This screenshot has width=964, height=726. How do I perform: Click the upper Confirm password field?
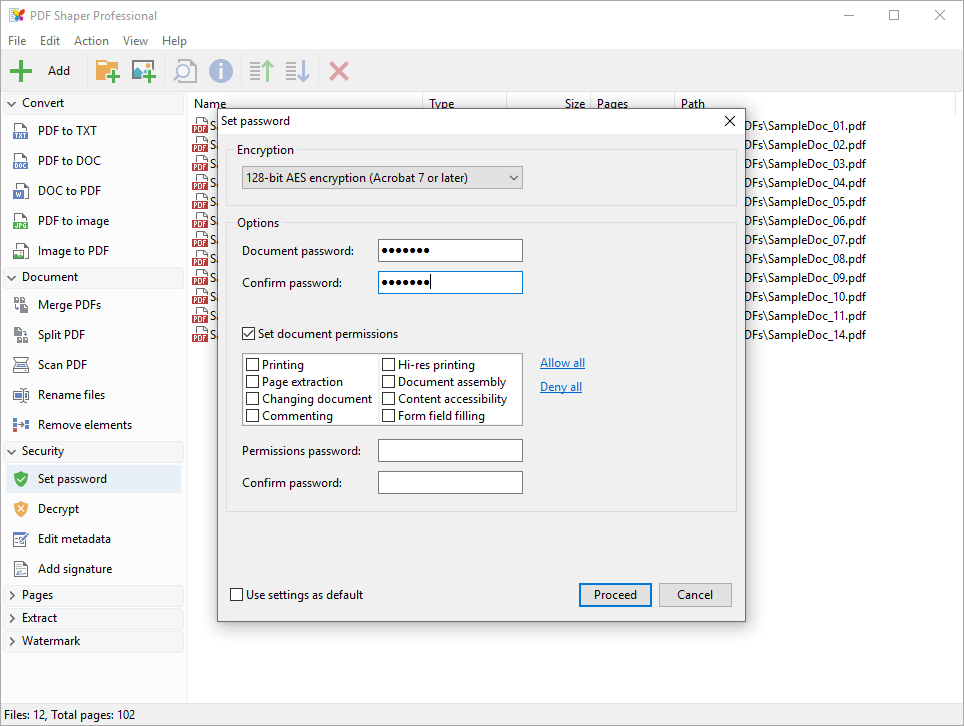450,283
